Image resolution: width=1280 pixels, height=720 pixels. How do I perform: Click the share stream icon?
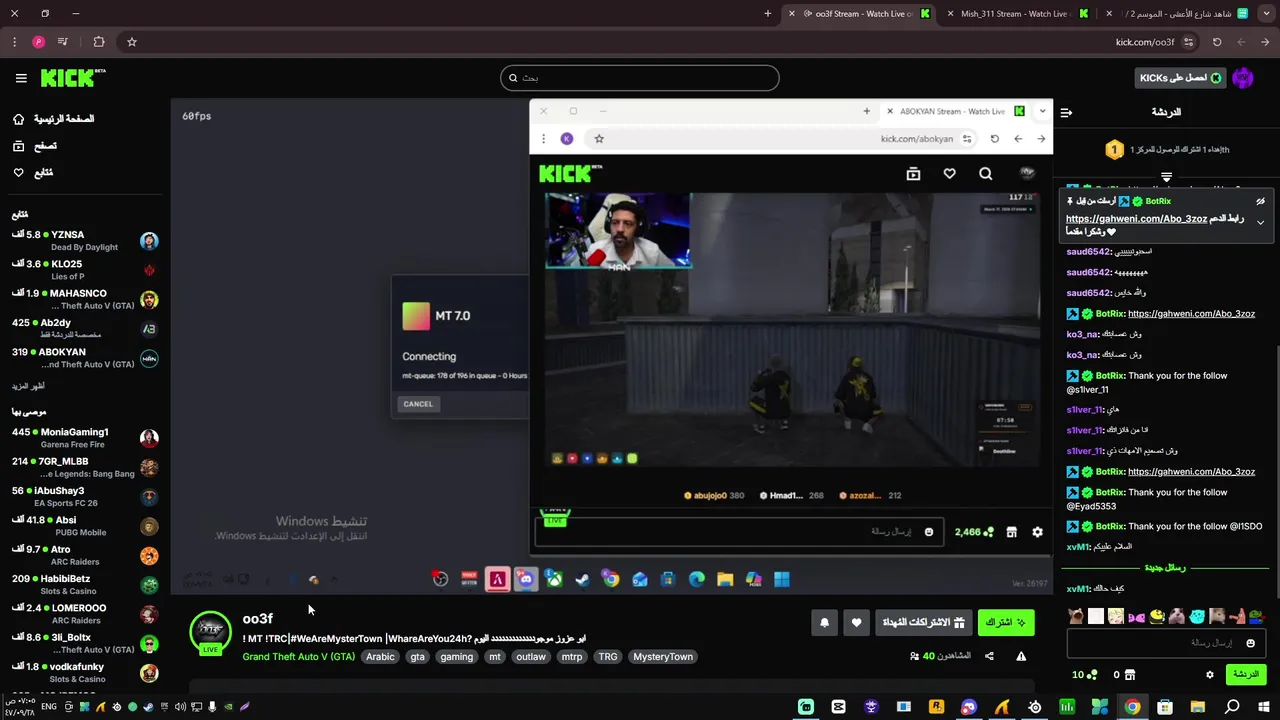(989, 656)
